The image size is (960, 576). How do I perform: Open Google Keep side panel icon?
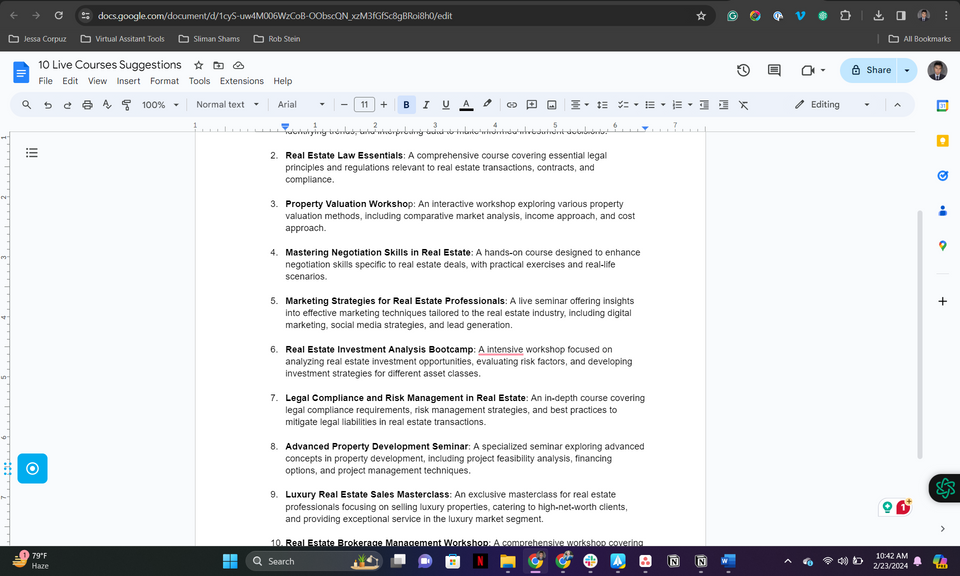coord(942,141)
